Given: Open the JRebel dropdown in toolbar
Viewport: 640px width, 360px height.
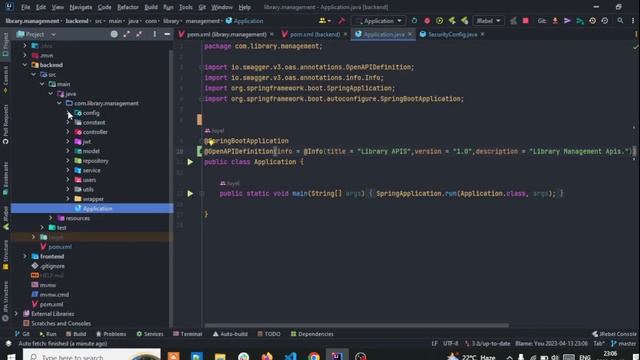Looking at the screenshot, I should (488, 21).
